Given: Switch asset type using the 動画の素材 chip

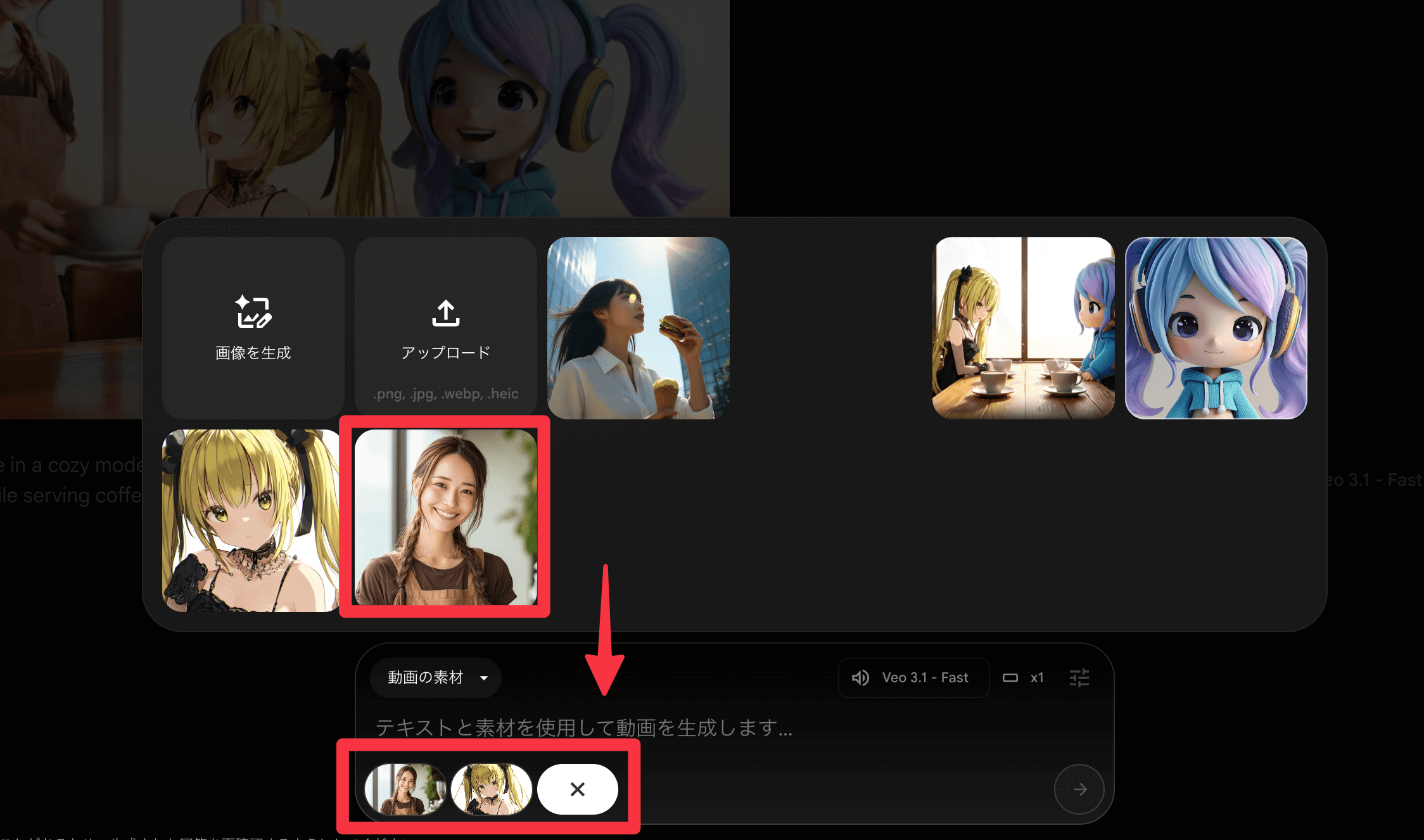Looking at the screenshot, I should click(435, 677).
